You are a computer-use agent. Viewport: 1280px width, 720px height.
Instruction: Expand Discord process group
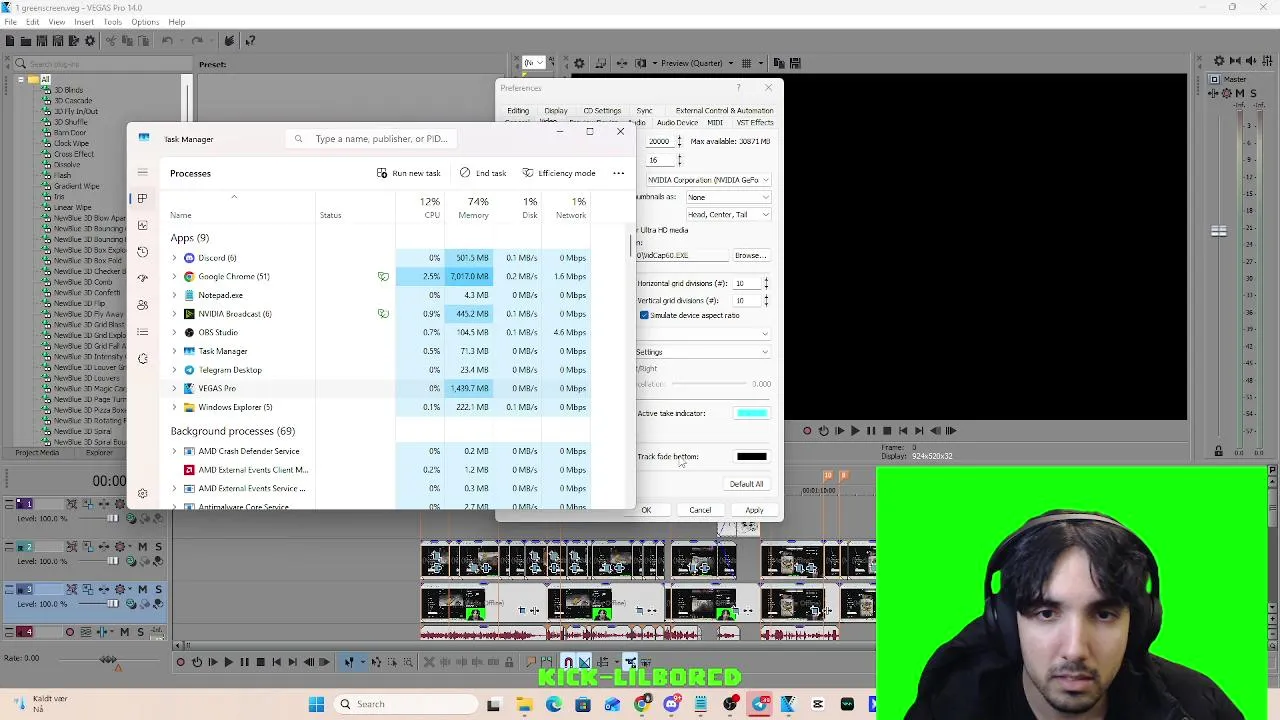click(x=174, y=258)
